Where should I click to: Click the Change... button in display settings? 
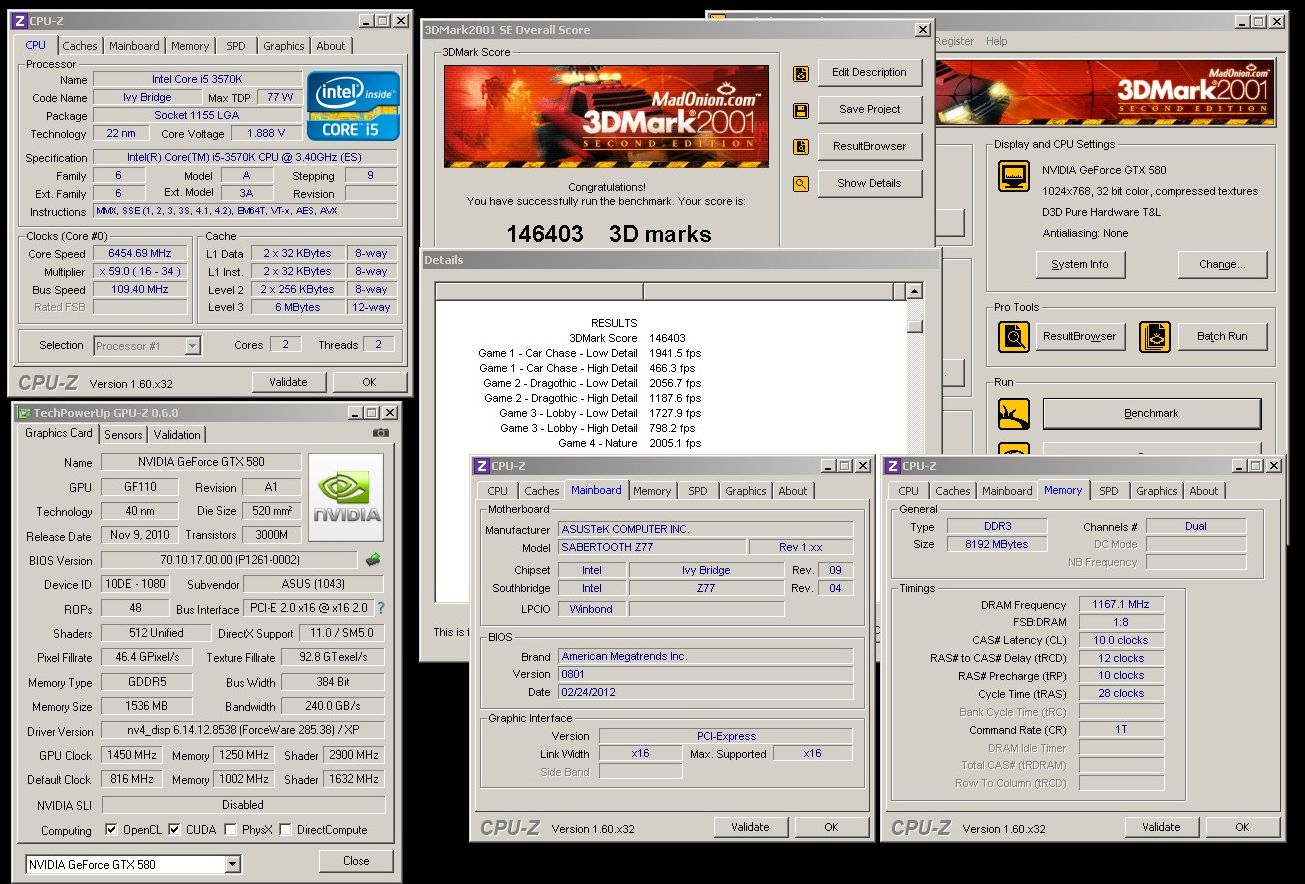[1222, 265]
